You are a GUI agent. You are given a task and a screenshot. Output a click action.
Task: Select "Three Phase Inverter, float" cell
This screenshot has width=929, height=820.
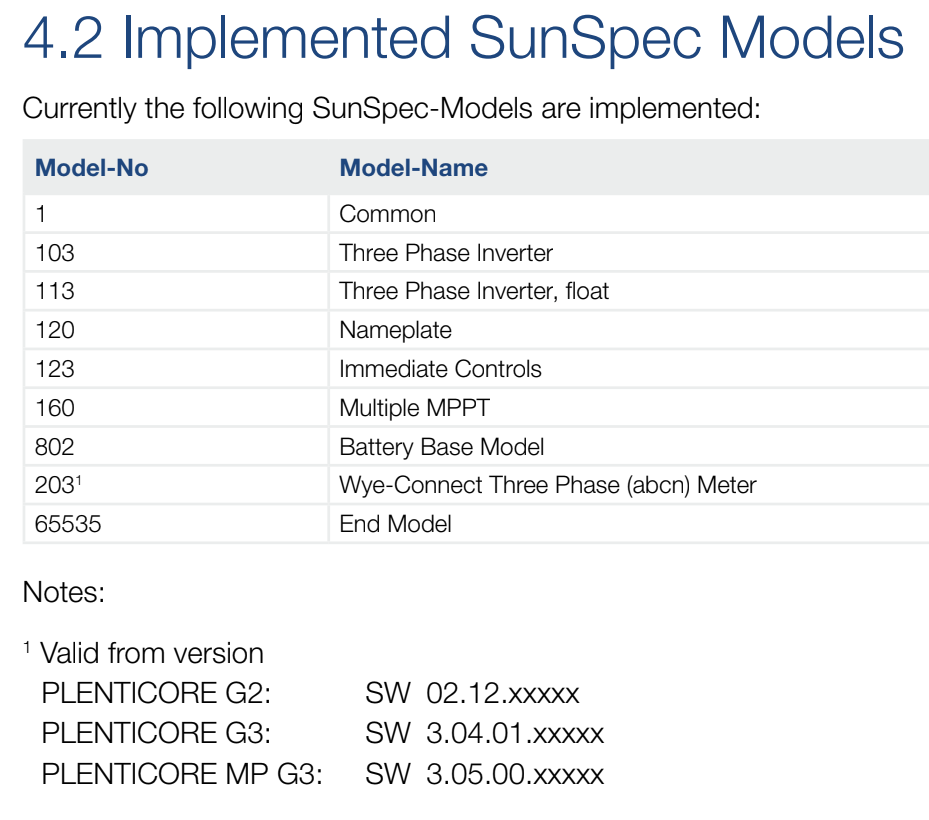[x=473, y=291]
